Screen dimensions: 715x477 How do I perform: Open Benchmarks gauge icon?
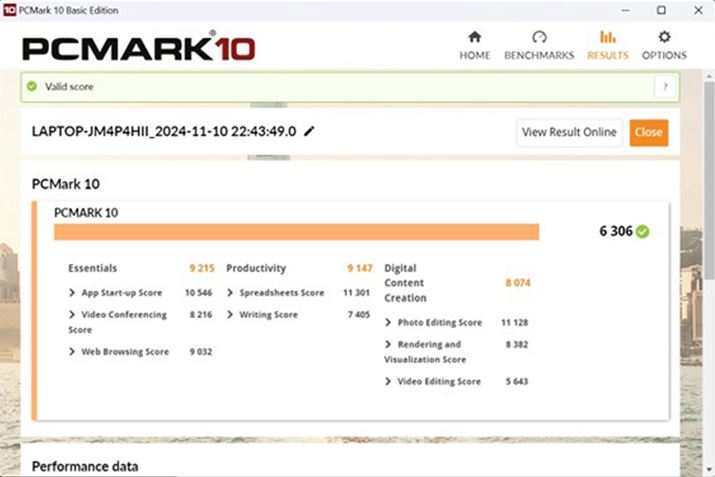539,37
